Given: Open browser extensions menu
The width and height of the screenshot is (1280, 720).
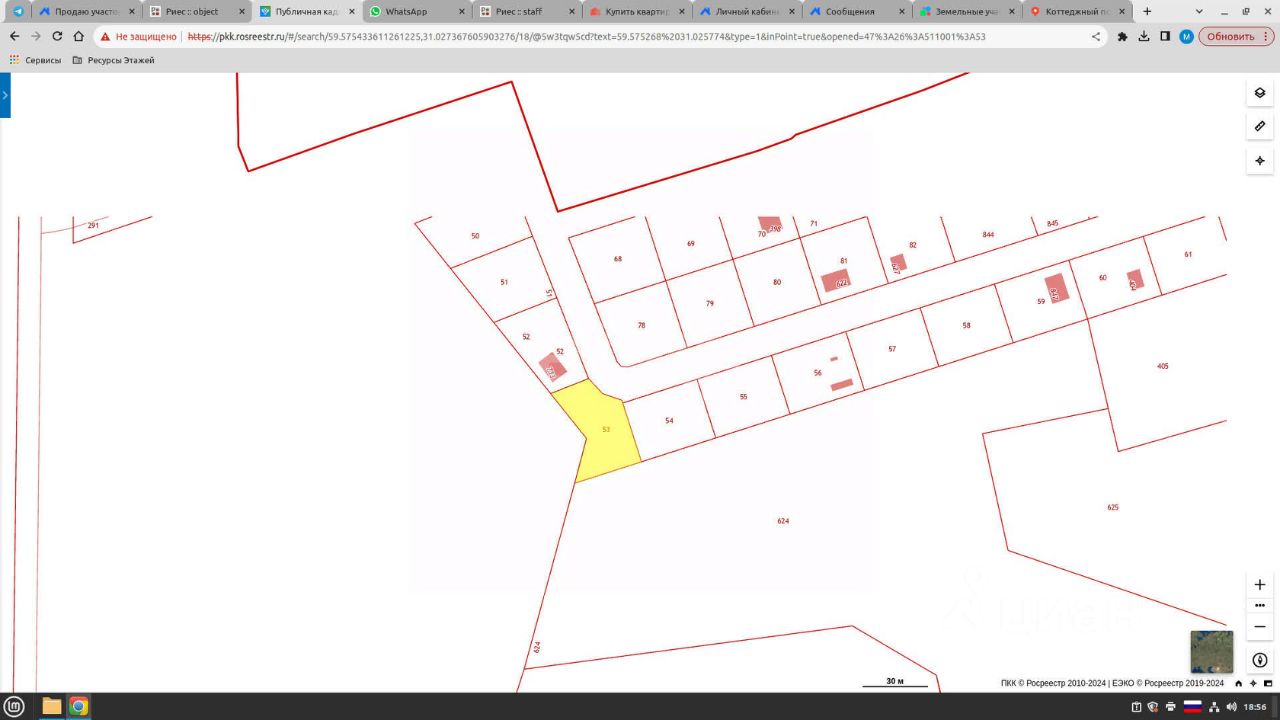Looking at the screenshot, I should 1122,36.
